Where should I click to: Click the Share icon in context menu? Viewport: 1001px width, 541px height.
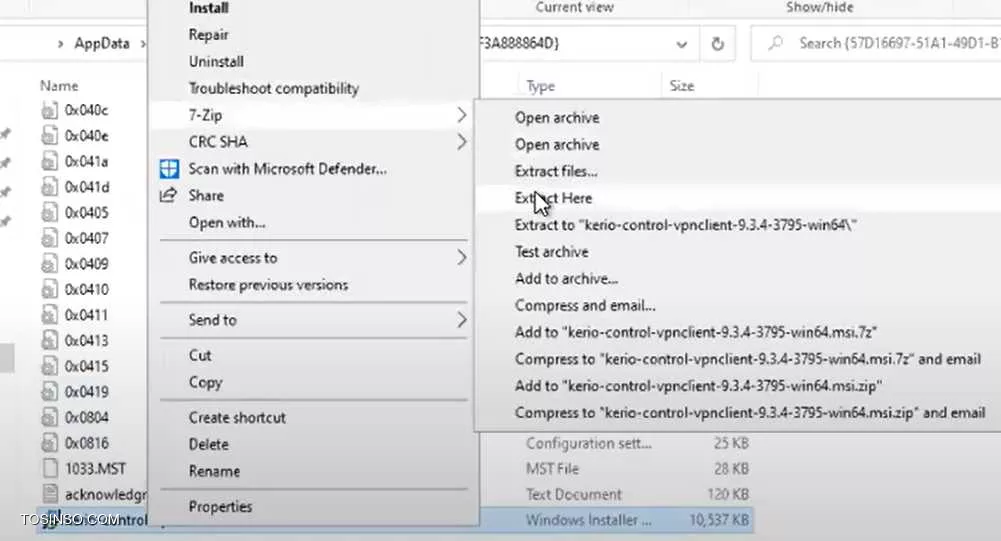(168, 195)
